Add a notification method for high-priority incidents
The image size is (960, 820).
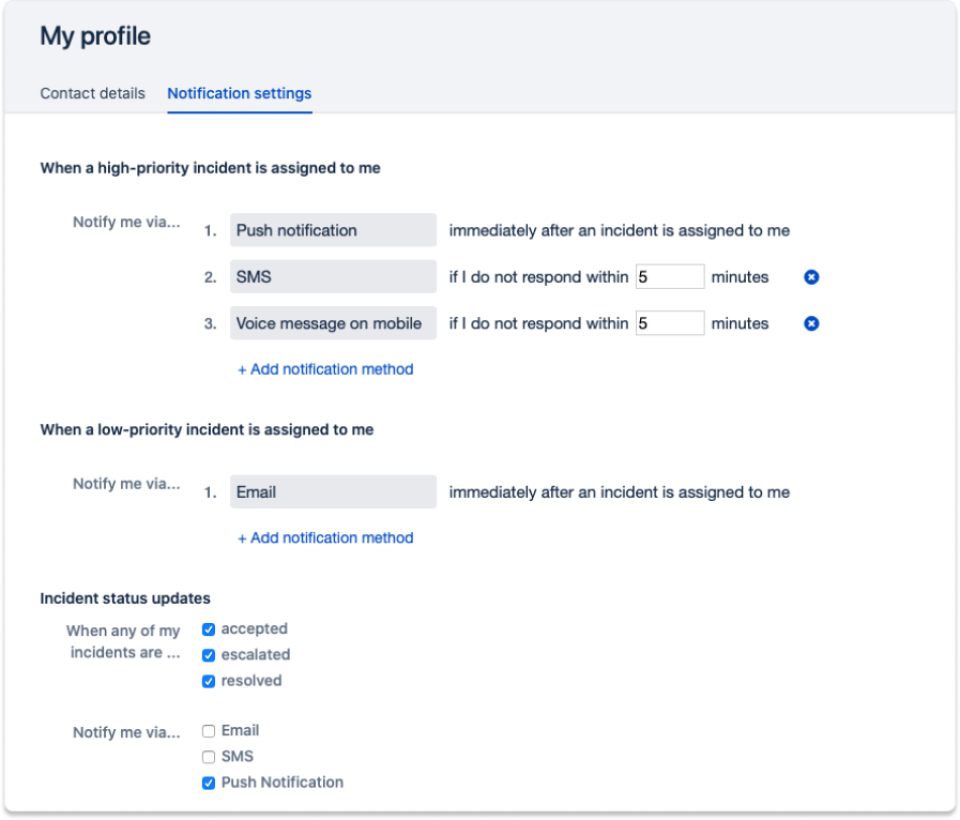[327, 369]
